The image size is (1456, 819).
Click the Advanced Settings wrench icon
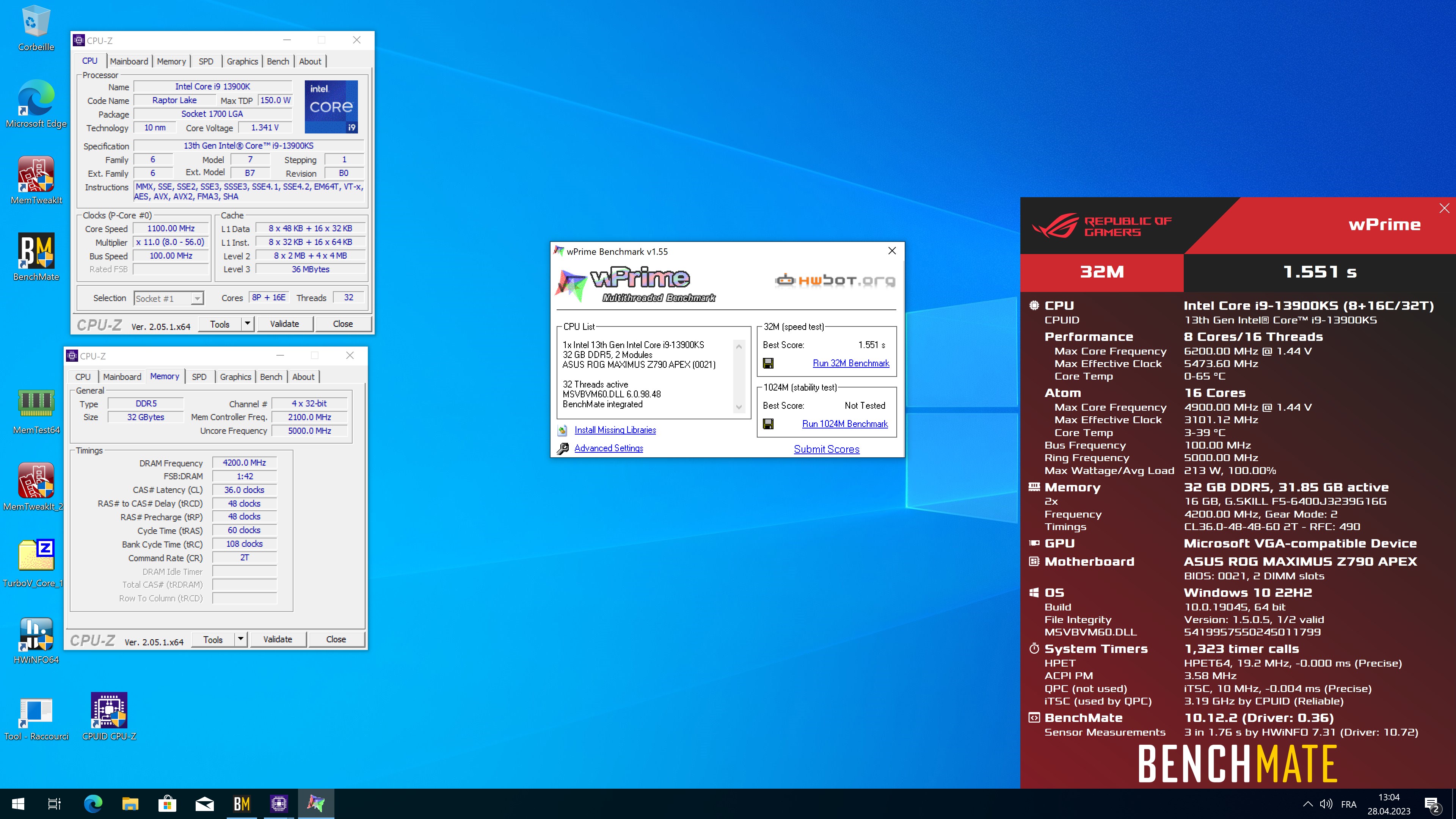click(562, 448)
